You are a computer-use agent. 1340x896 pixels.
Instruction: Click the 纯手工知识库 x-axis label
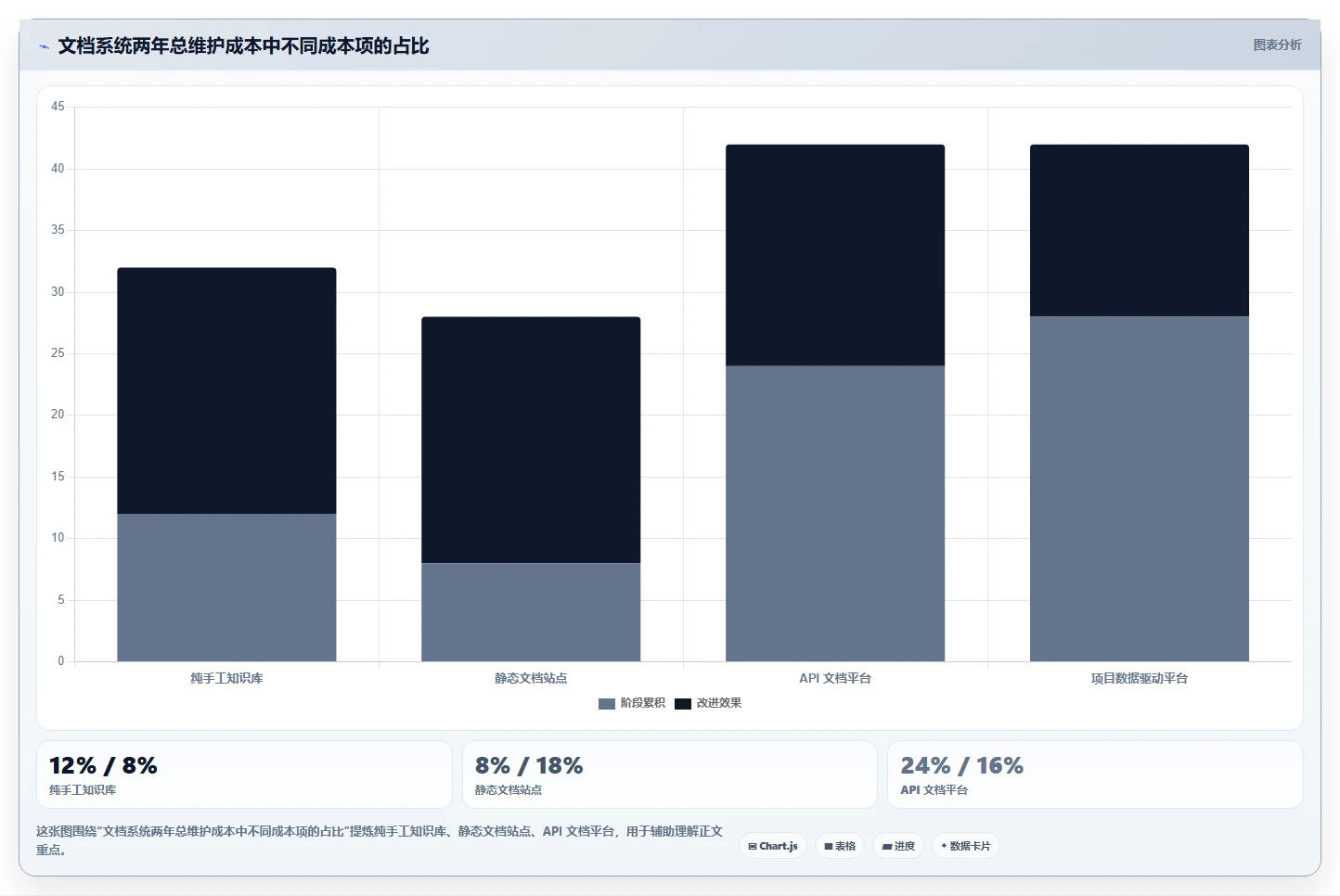tap(226, 678)
